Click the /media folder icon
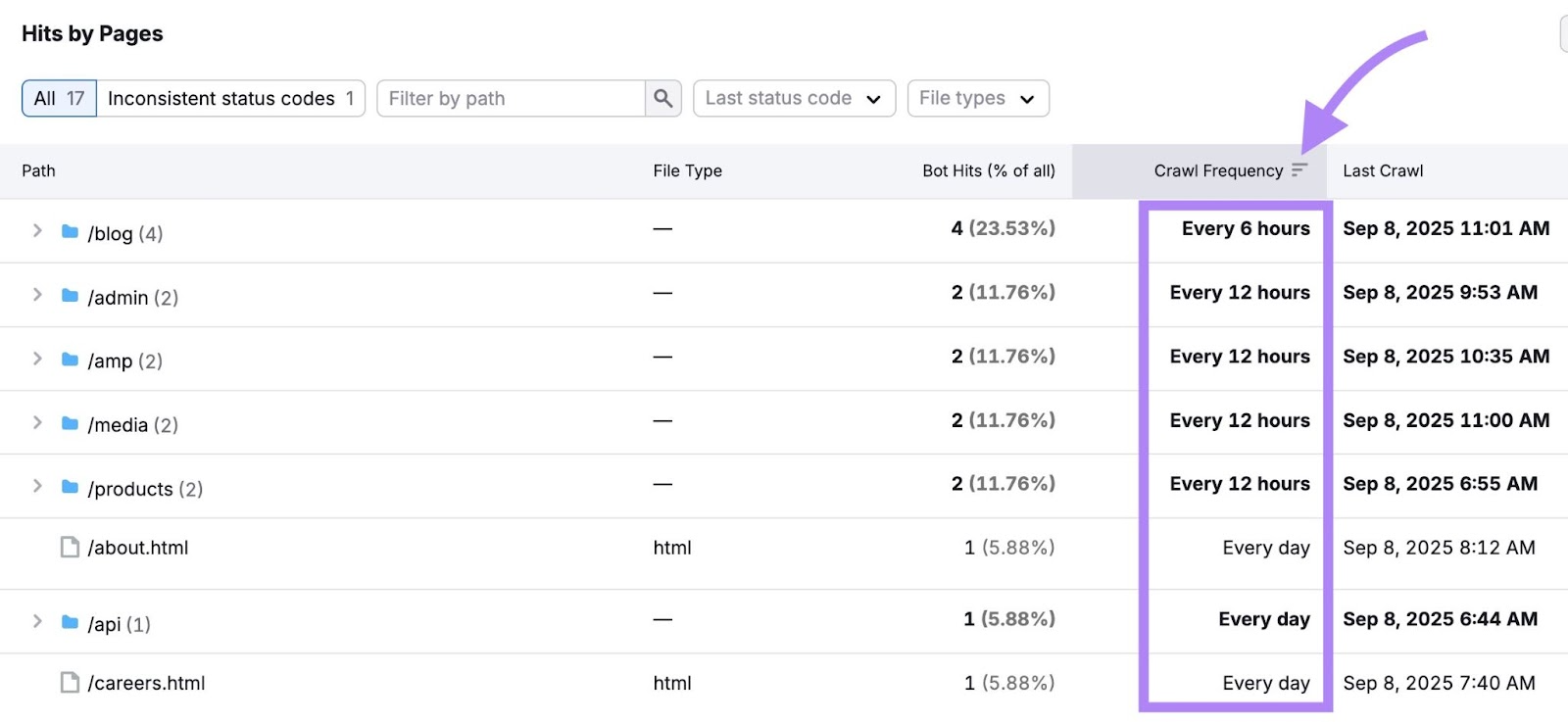 click(x=70, y=423)
